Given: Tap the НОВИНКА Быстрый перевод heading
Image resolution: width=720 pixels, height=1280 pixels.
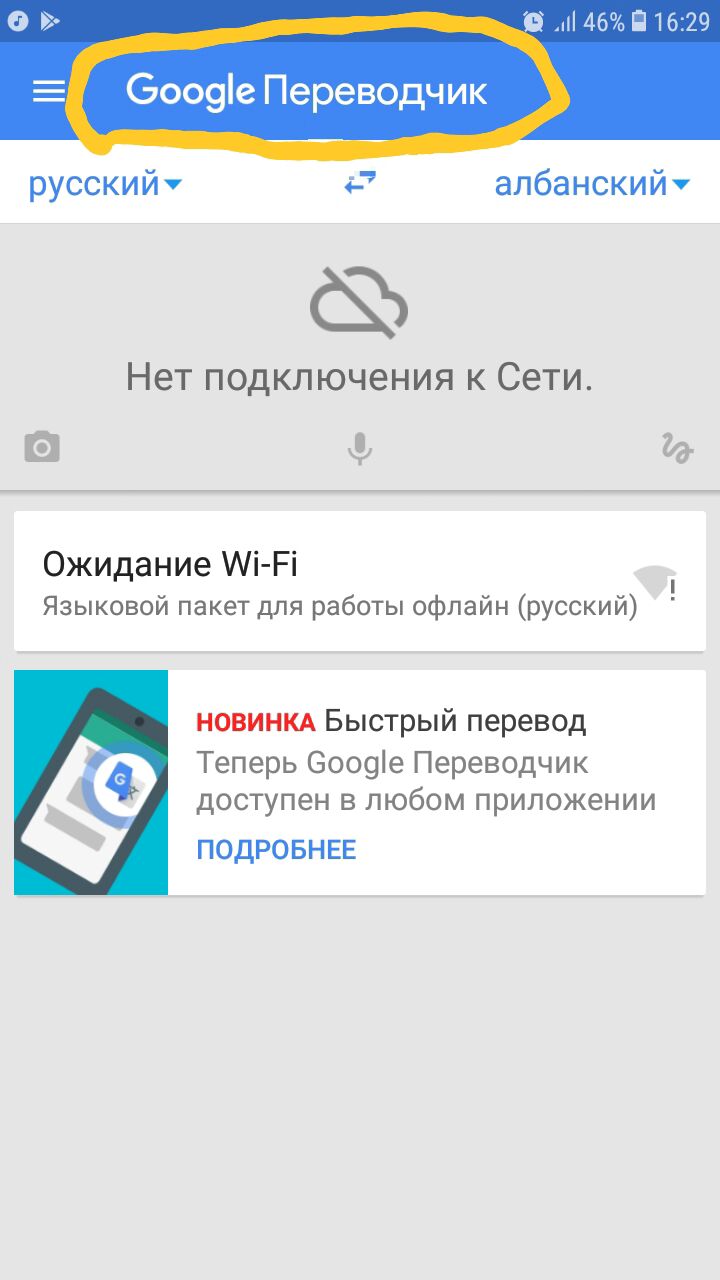Looking at the screenshot, I should [x=391, y=721].
